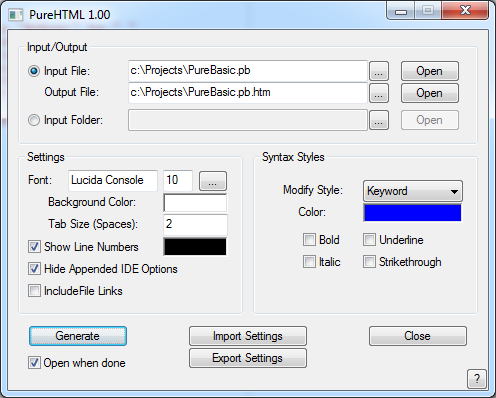Enable the Italic checkbox
This screenshot has width=496, height=398.
309,262
